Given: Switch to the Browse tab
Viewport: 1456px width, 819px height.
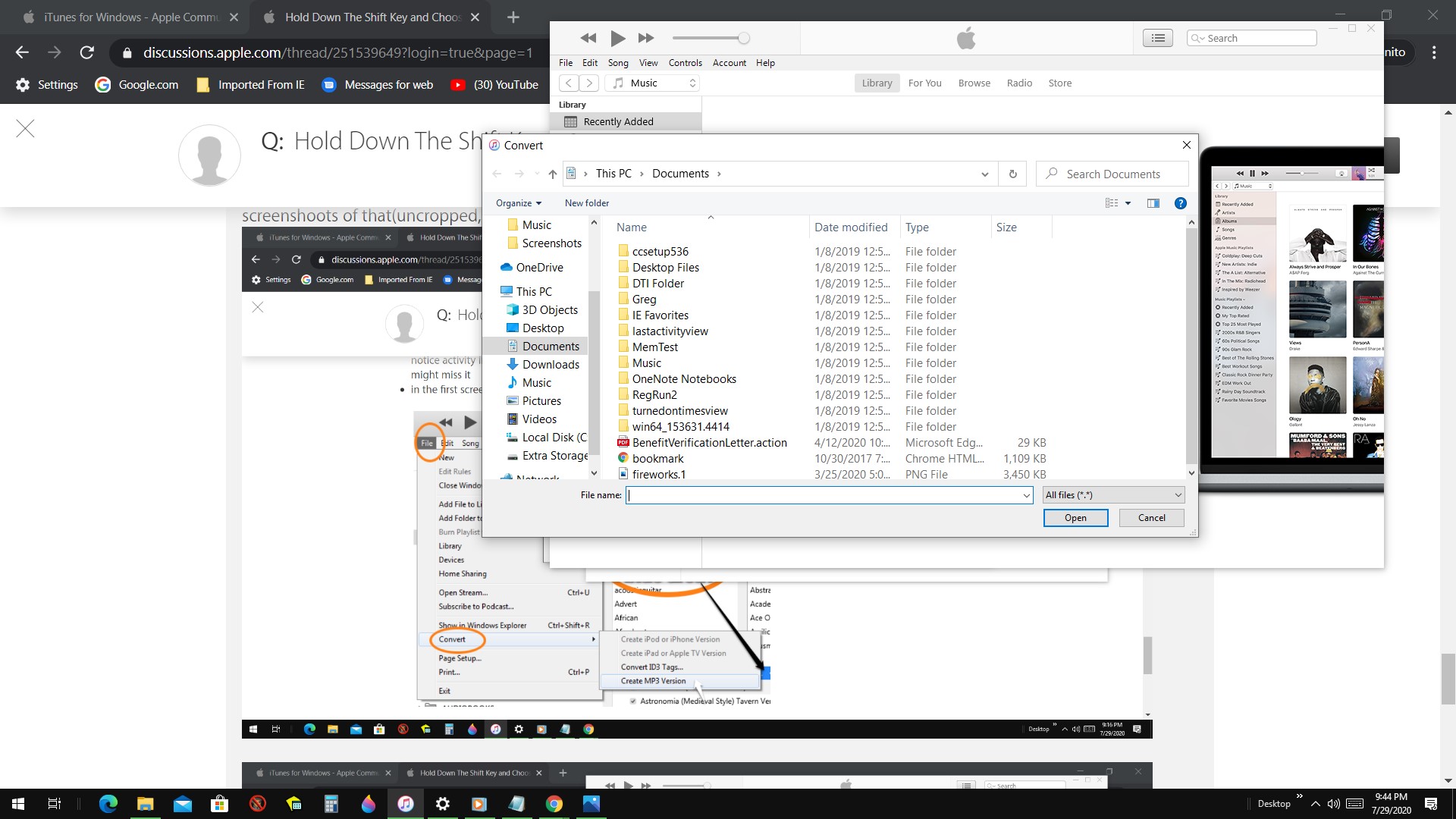Looking at the screenshot, I should click(974, 83).
